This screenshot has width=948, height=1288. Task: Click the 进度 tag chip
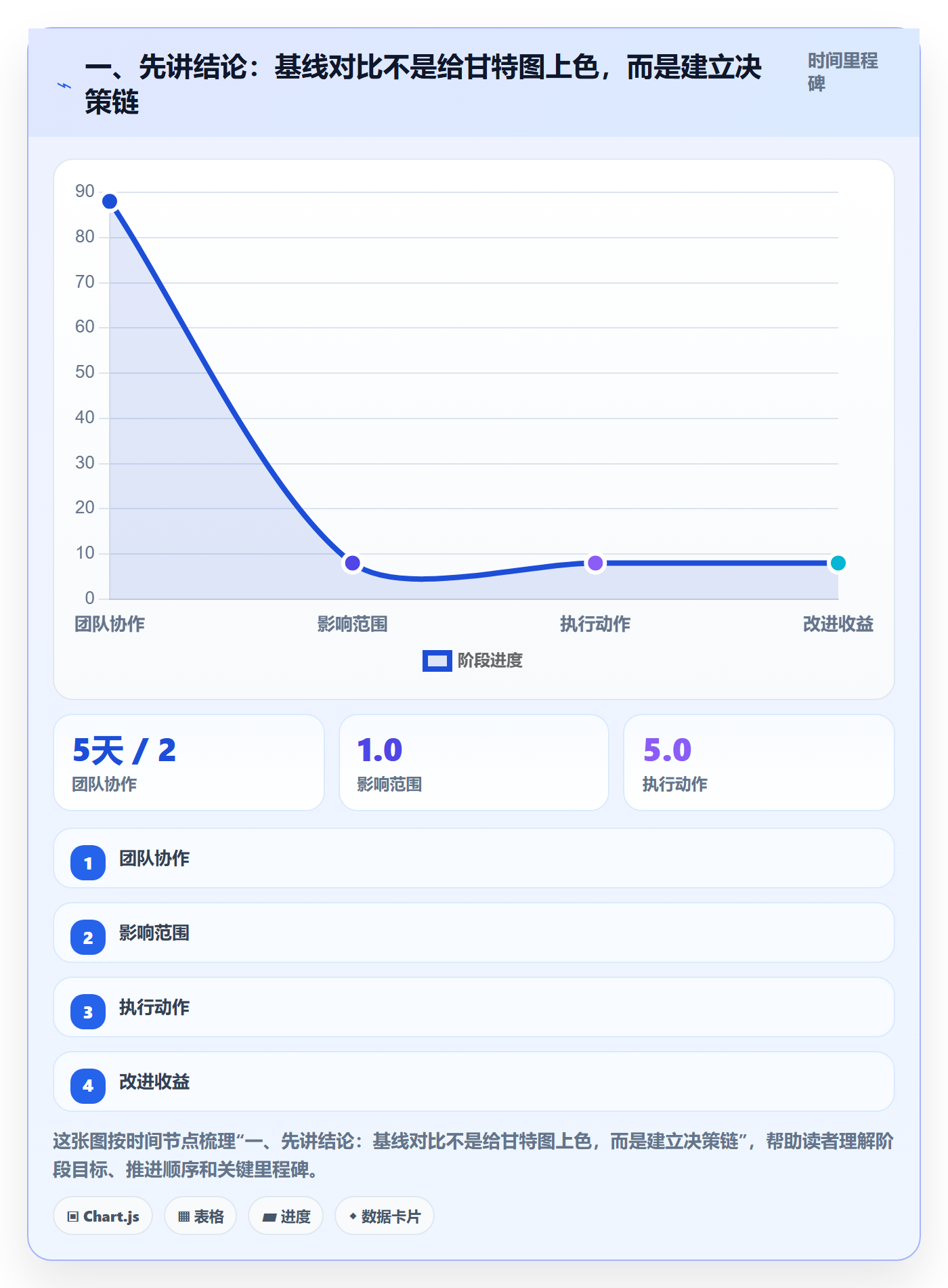286,1216
